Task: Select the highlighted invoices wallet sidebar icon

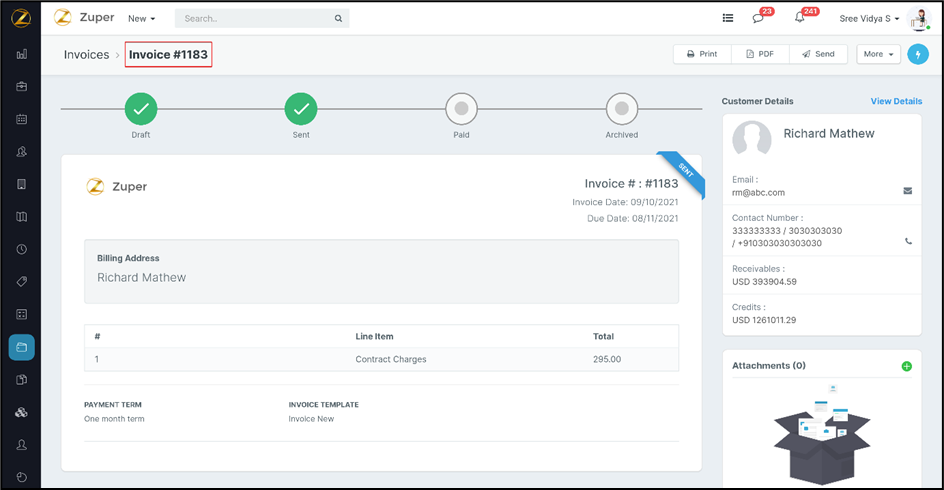Action: pyautogui.click(x=22, y=347)
